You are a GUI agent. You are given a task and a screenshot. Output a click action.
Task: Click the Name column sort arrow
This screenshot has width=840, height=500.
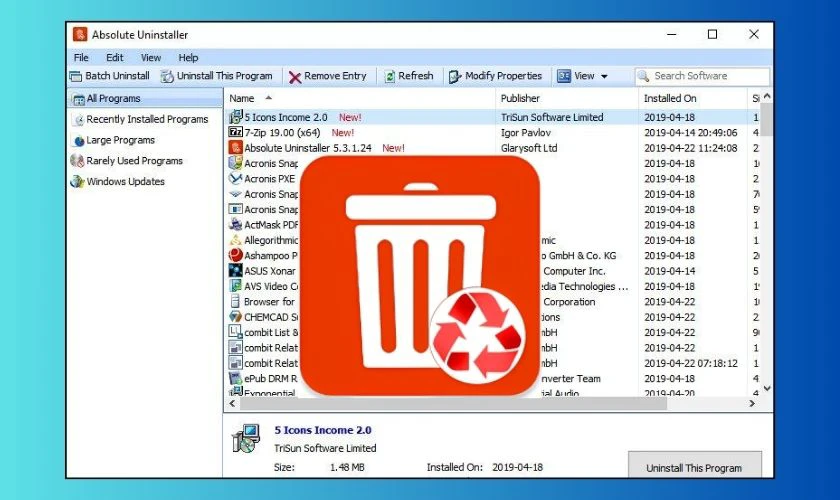[268, 98]
